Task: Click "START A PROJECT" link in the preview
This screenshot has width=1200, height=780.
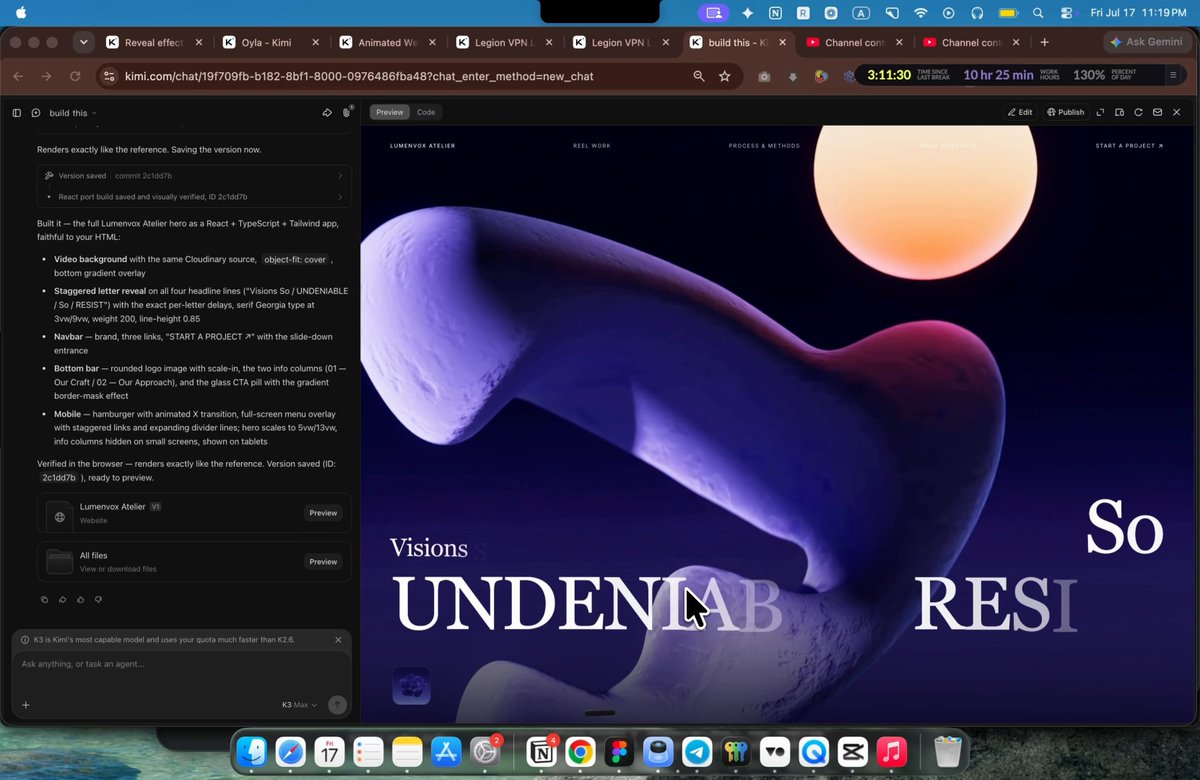Action: pos(1129,146)
